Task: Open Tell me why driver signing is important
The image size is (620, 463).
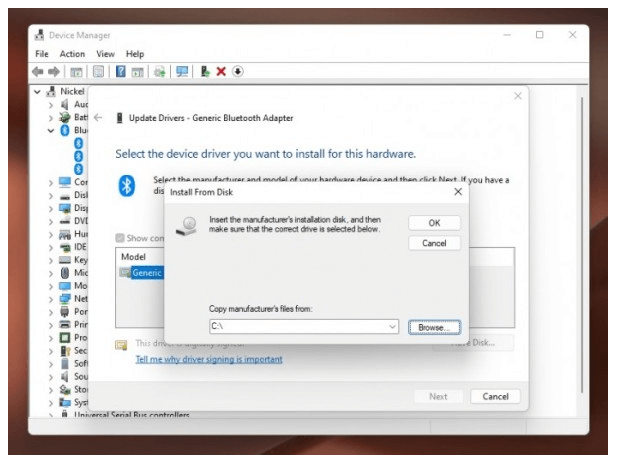Action: 209,359
